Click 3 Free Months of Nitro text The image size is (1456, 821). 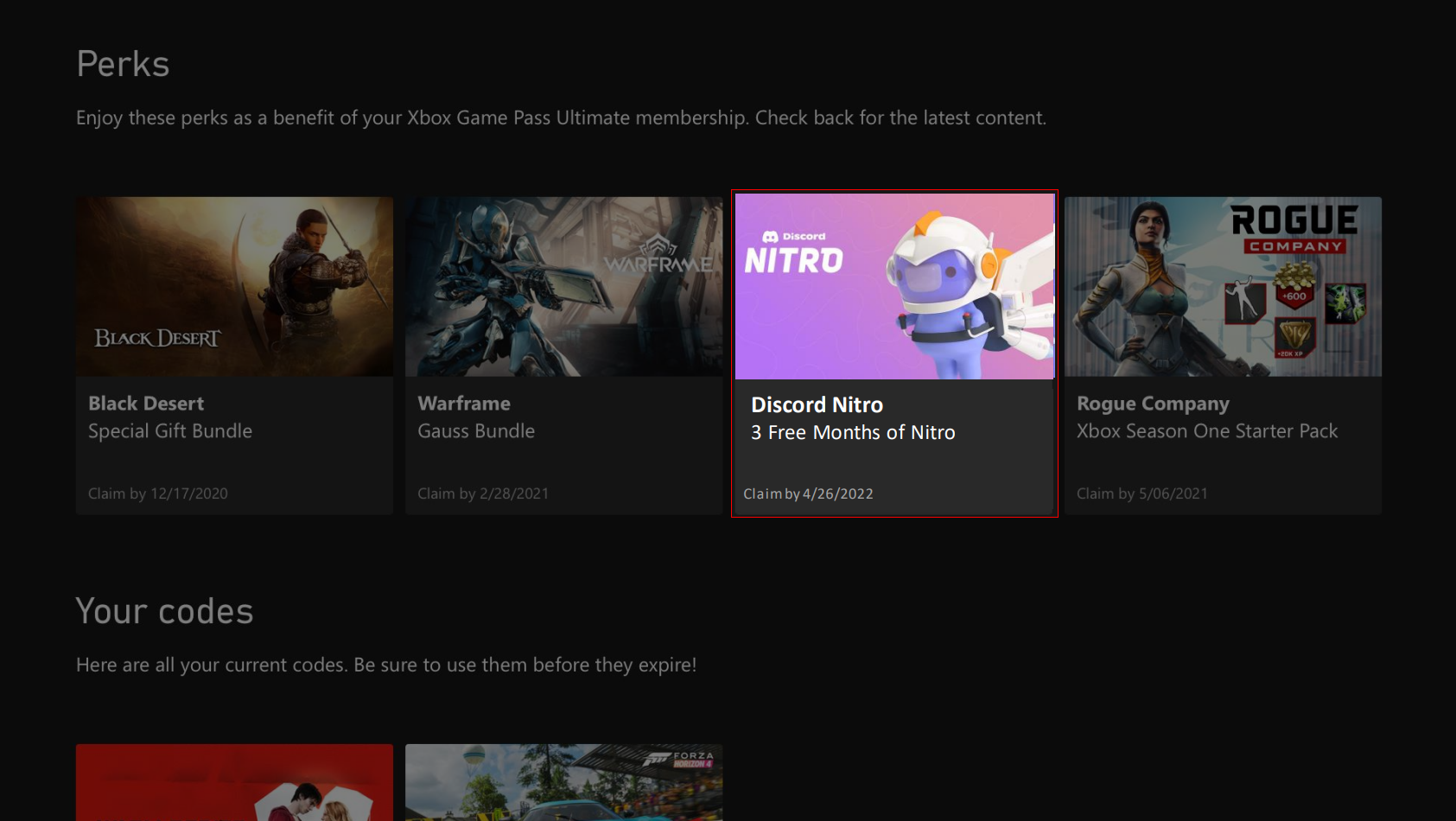coord(853,433)
